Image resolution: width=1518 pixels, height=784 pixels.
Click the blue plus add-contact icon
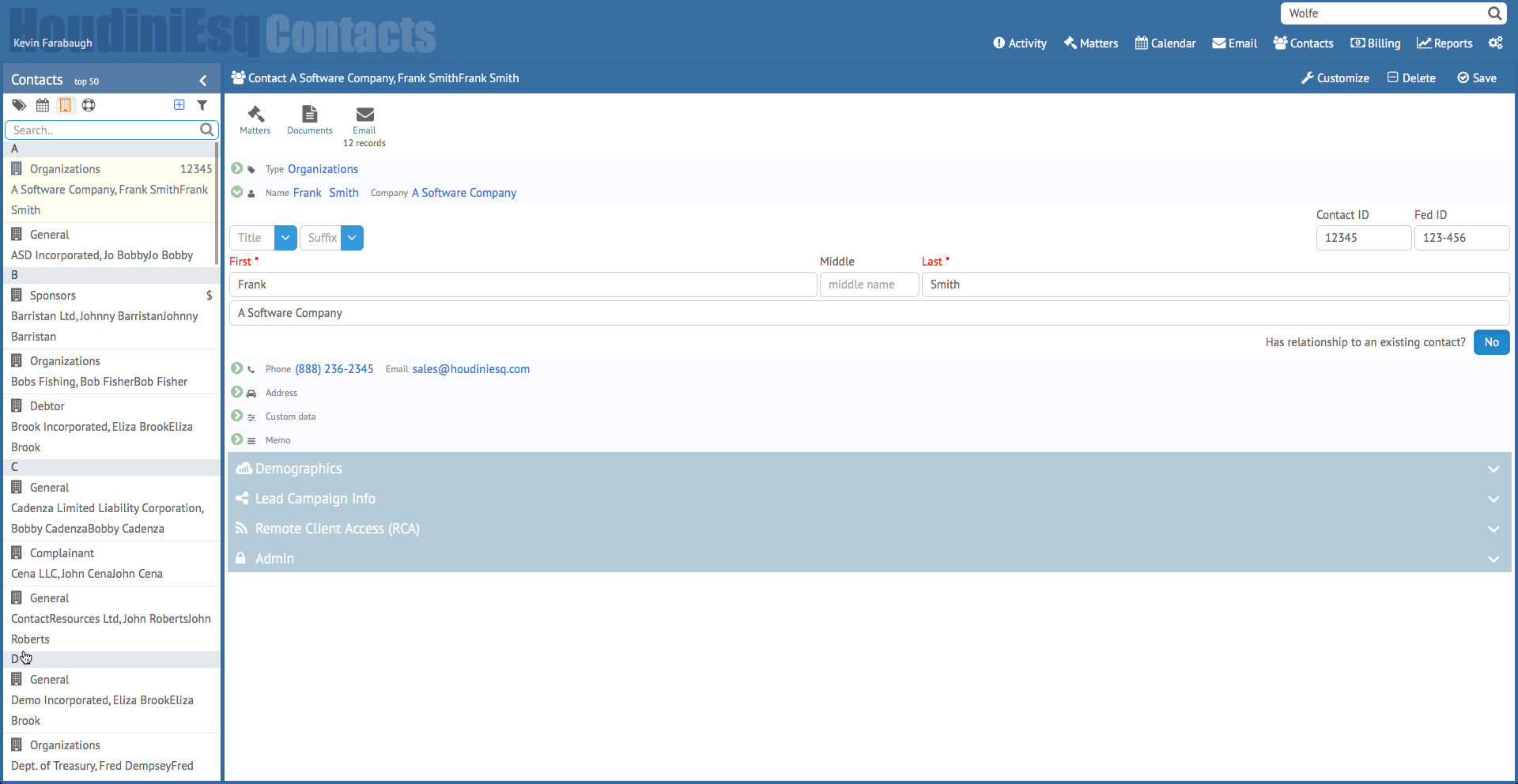click(x=179, y=104)
